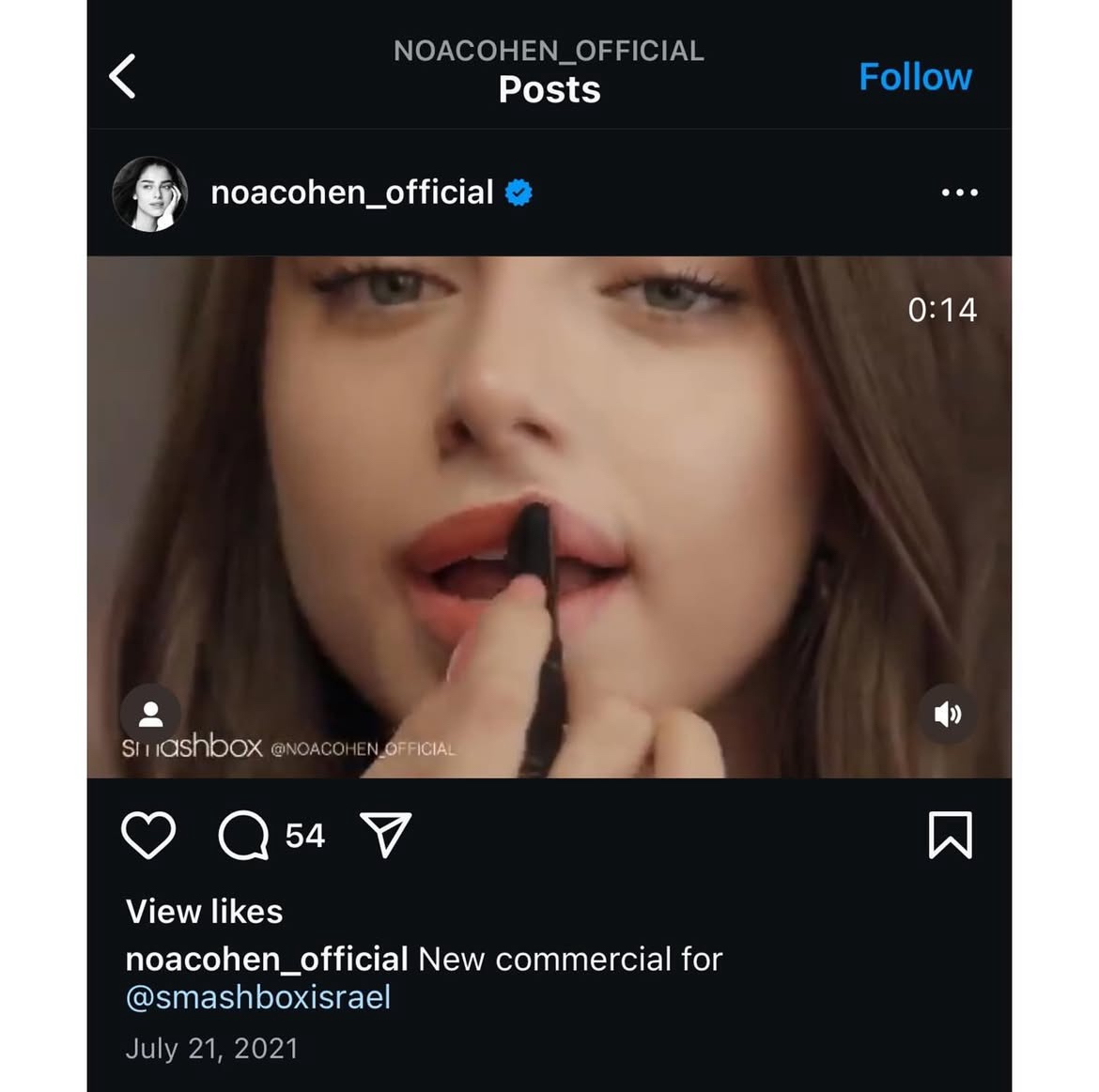Screen dimensions: 1099x1092
Task: Share post with paper plane icon
Action: pos(385,834)
